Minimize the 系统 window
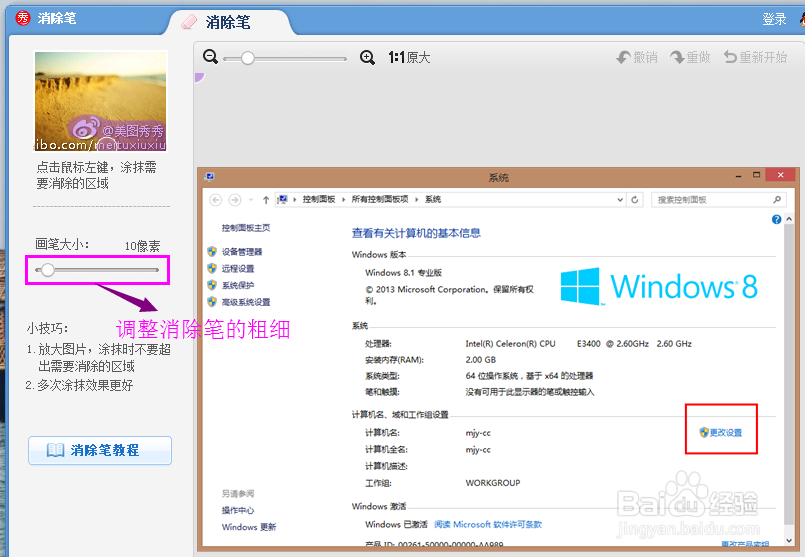This screenshot has width=805, height=557. (738, 176)
